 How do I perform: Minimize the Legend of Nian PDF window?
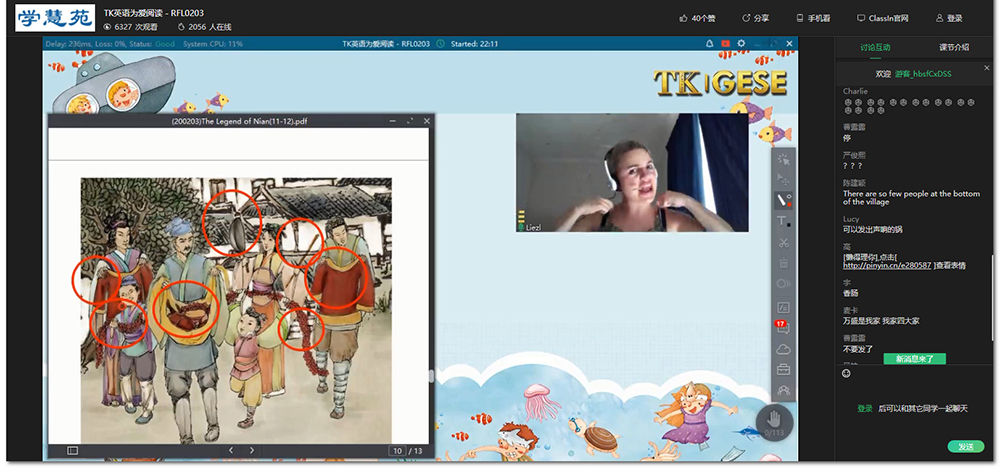click(x=393, y=121)
